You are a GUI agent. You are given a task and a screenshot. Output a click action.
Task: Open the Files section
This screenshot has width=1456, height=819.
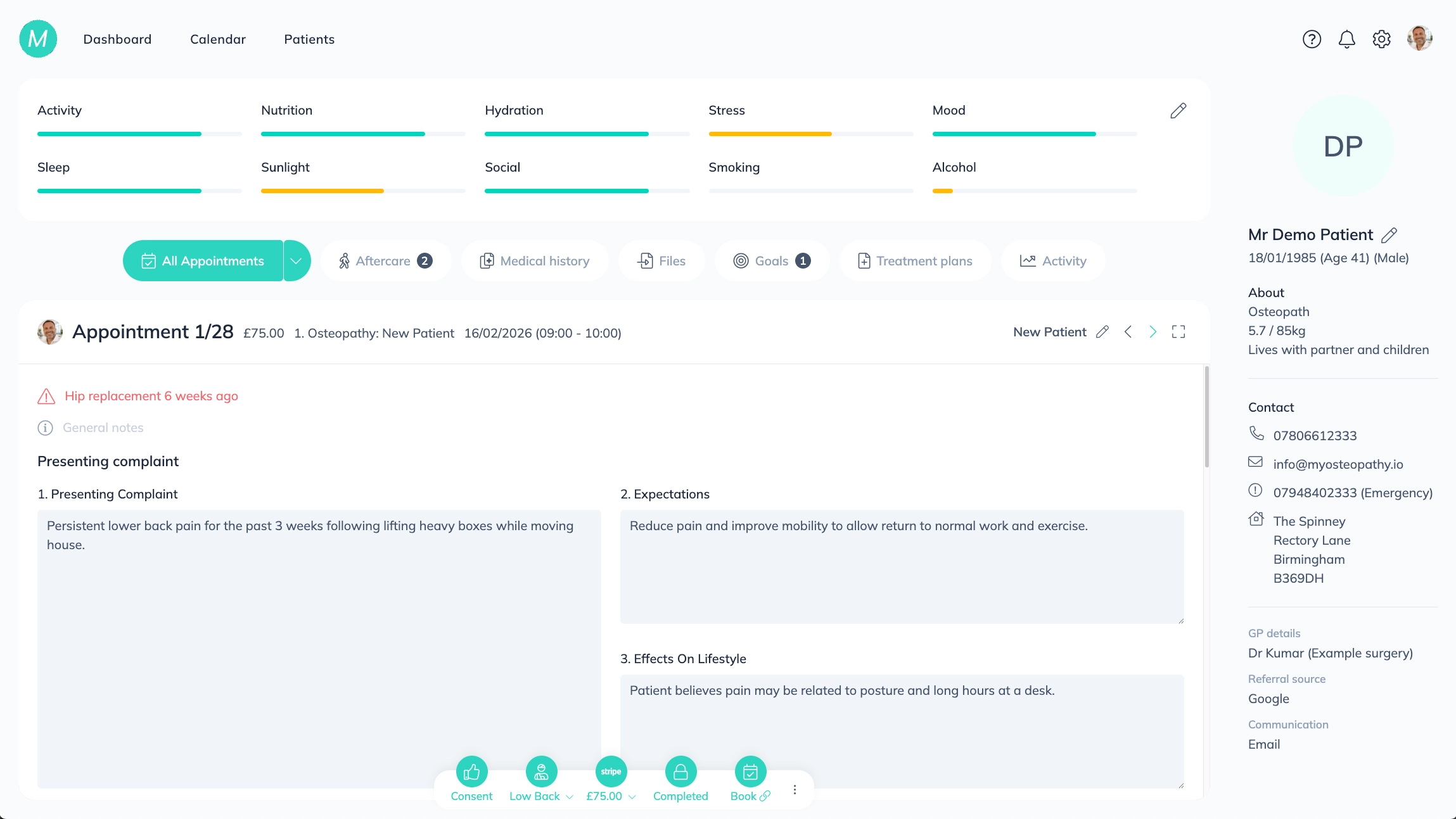[644, 260]
